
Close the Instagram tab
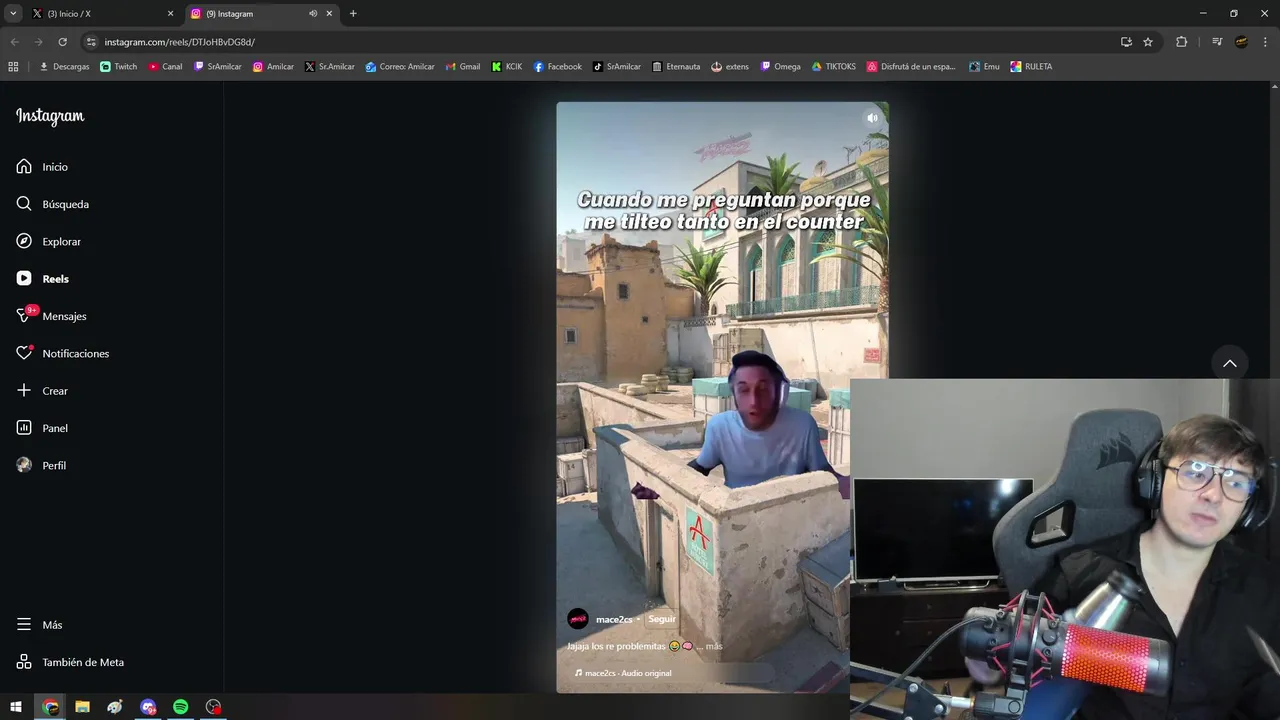tap(329, 14)
